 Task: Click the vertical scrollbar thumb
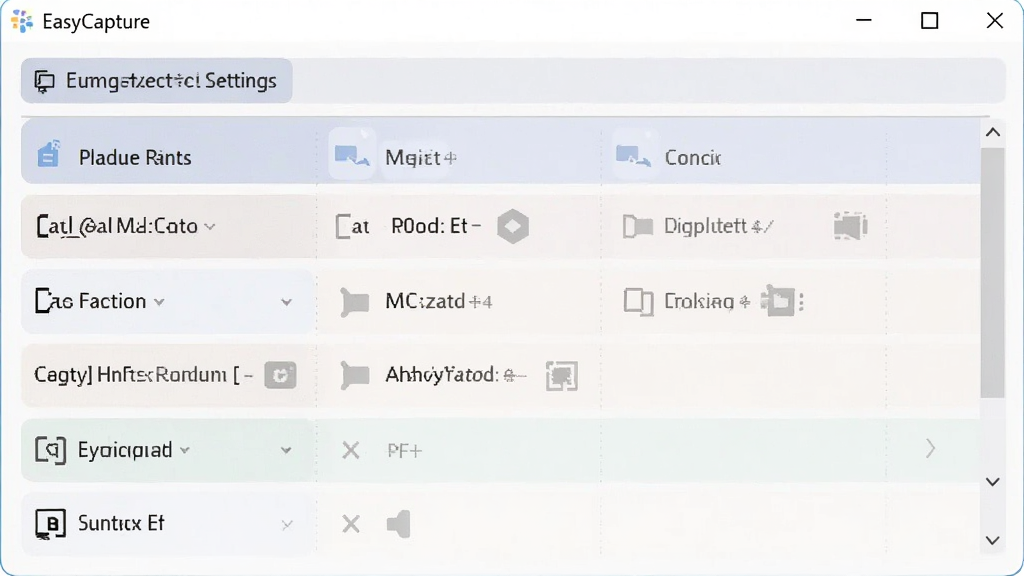(x=993, y=273)
